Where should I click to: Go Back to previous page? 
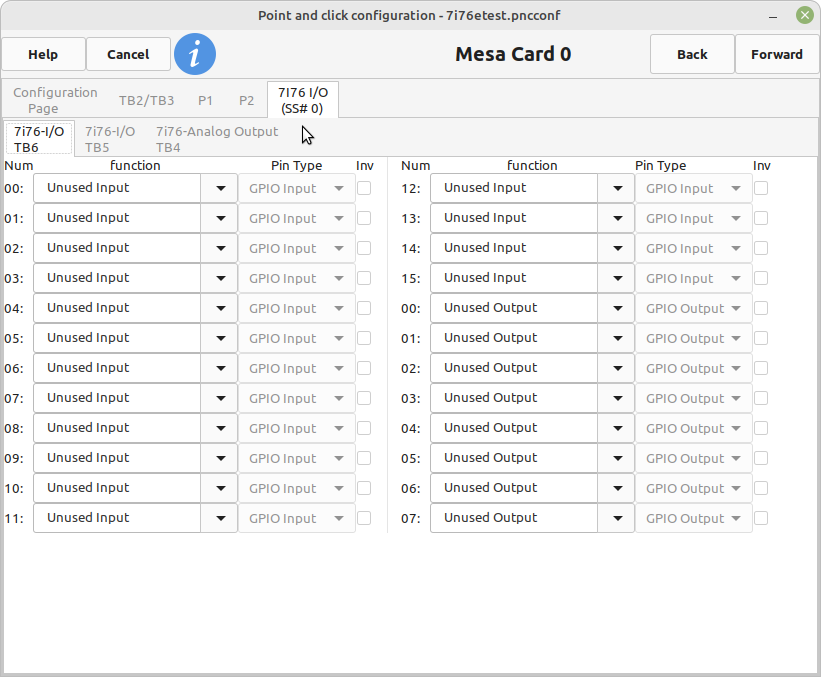click(x=692, y=55)
